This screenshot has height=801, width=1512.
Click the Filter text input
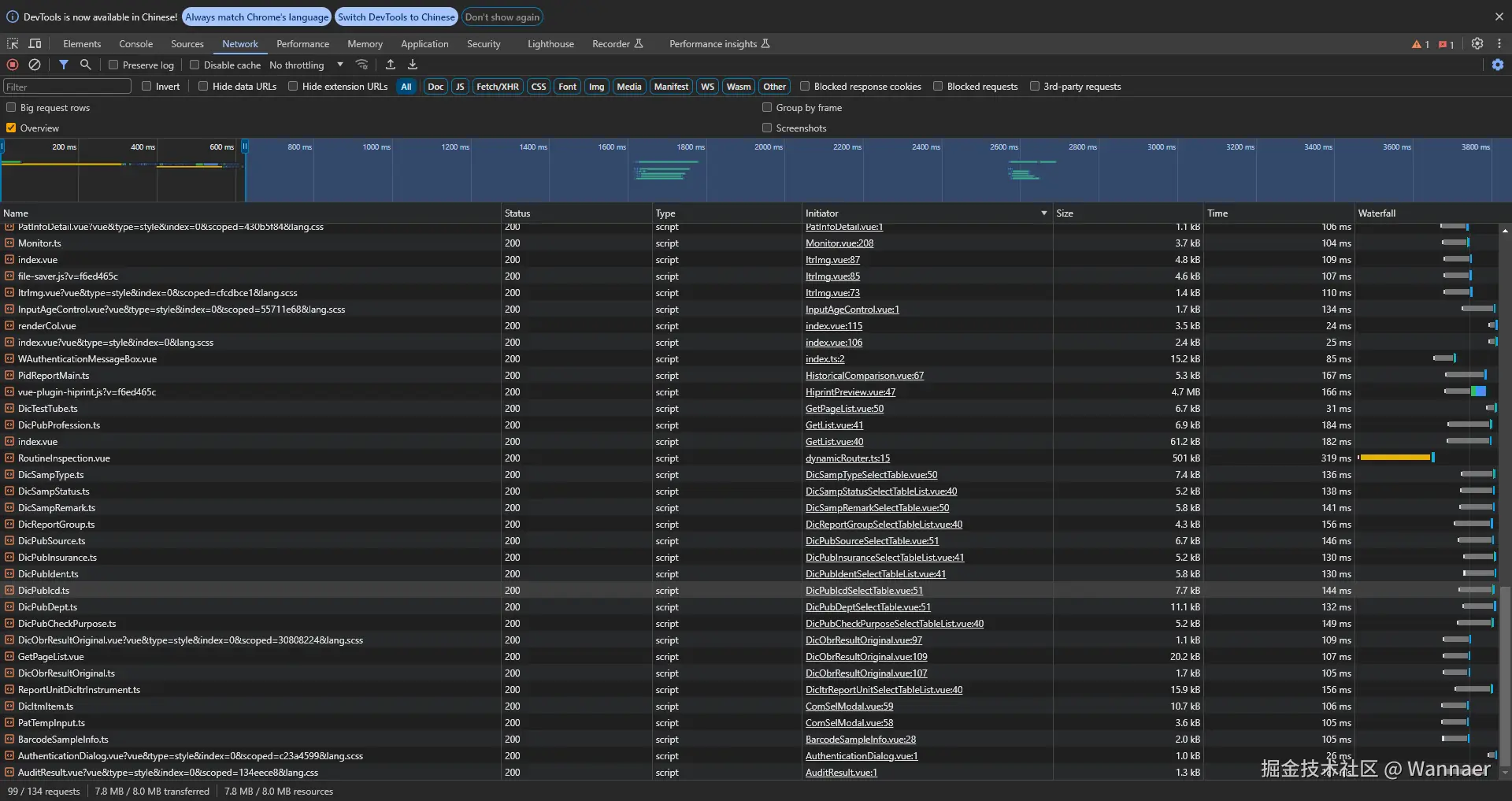pos(67,87)
